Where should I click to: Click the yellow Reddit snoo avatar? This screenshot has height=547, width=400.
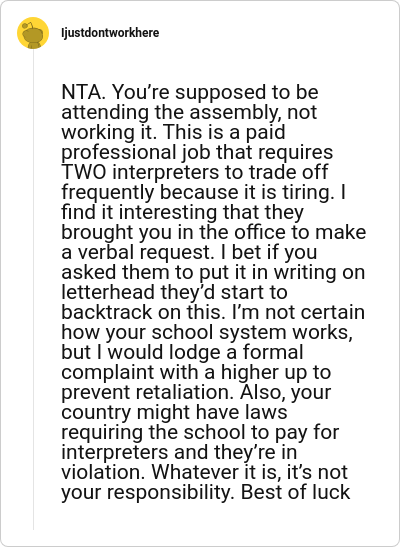[33, 33]
